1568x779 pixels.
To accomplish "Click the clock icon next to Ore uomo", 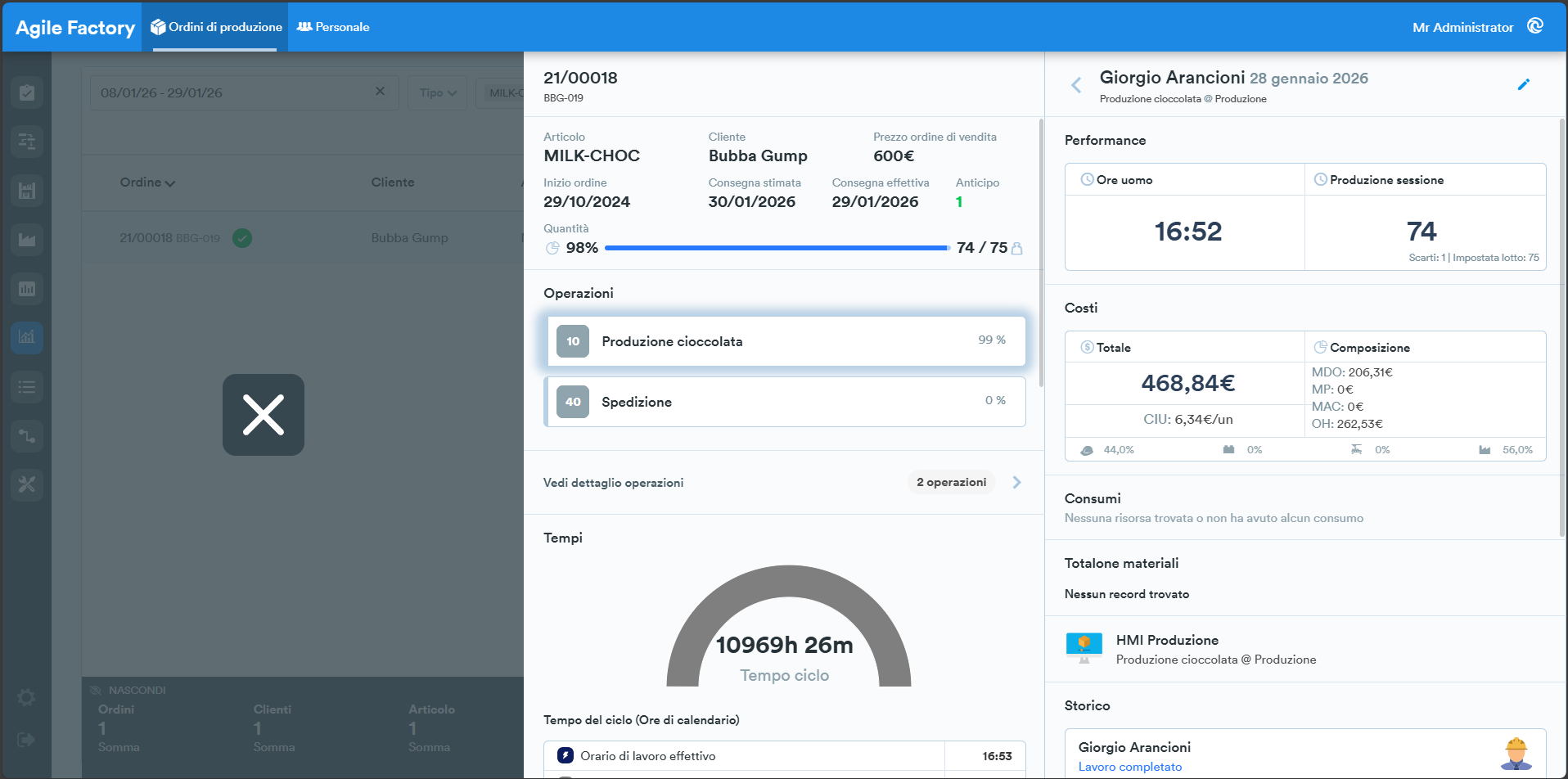I will 1087,179.
